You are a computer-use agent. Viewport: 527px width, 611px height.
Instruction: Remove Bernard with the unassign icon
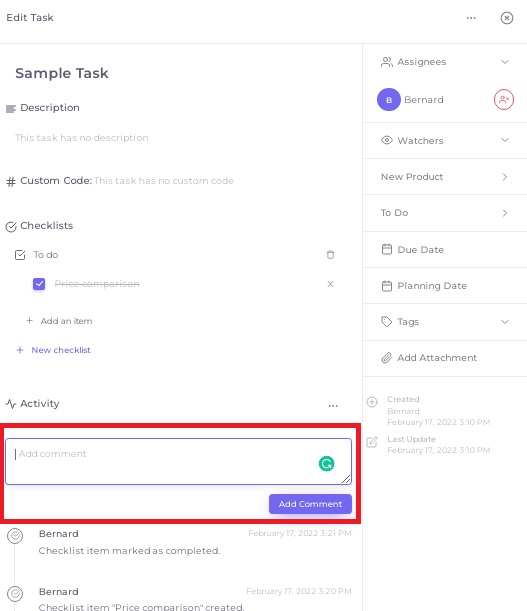[x=504, y=100]
